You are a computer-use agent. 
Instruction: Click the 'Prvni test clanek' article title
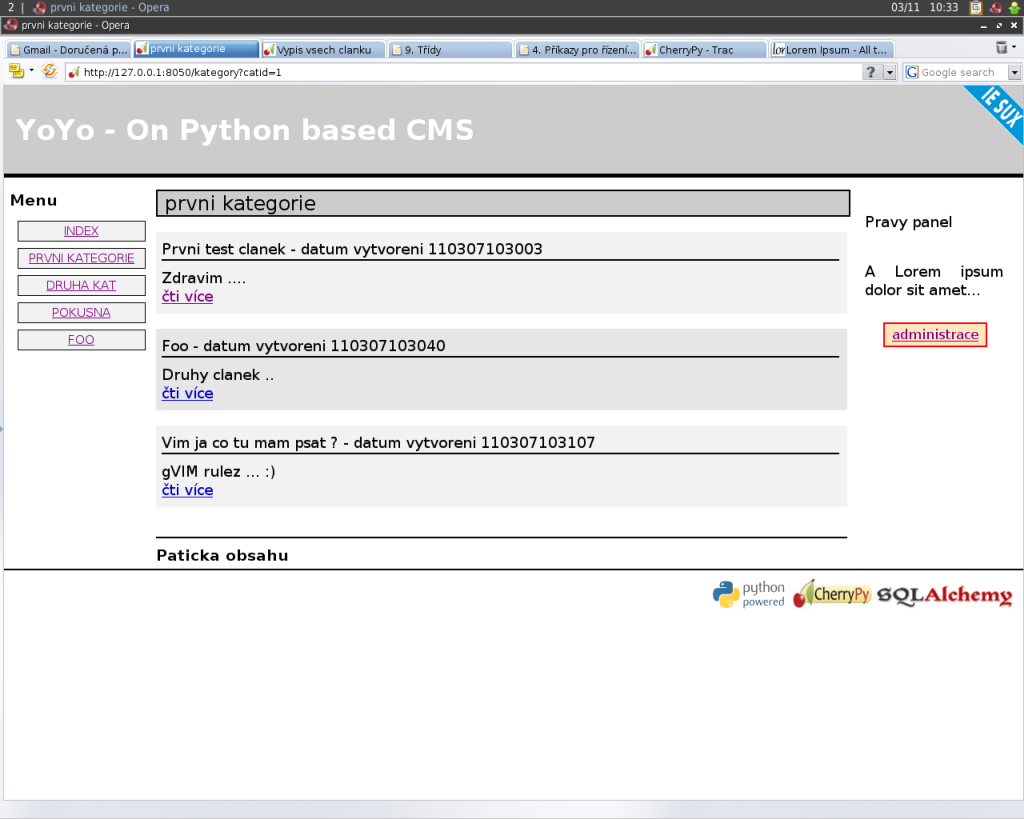pos(352,249)
